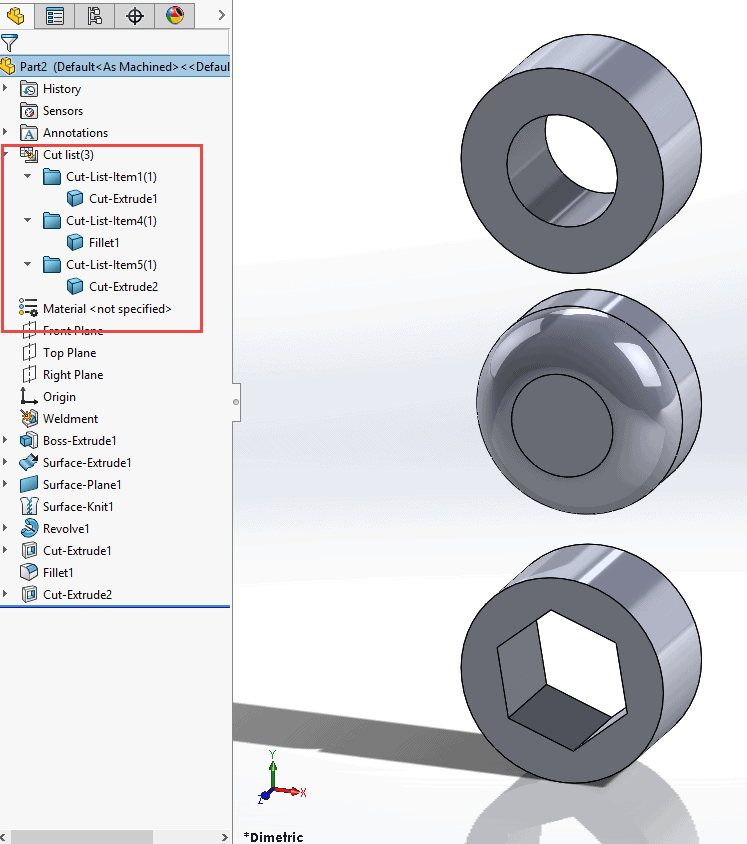Switch to the ConfigurationManager tab
This screenshot has height=844, width=747.
point(94,15)
